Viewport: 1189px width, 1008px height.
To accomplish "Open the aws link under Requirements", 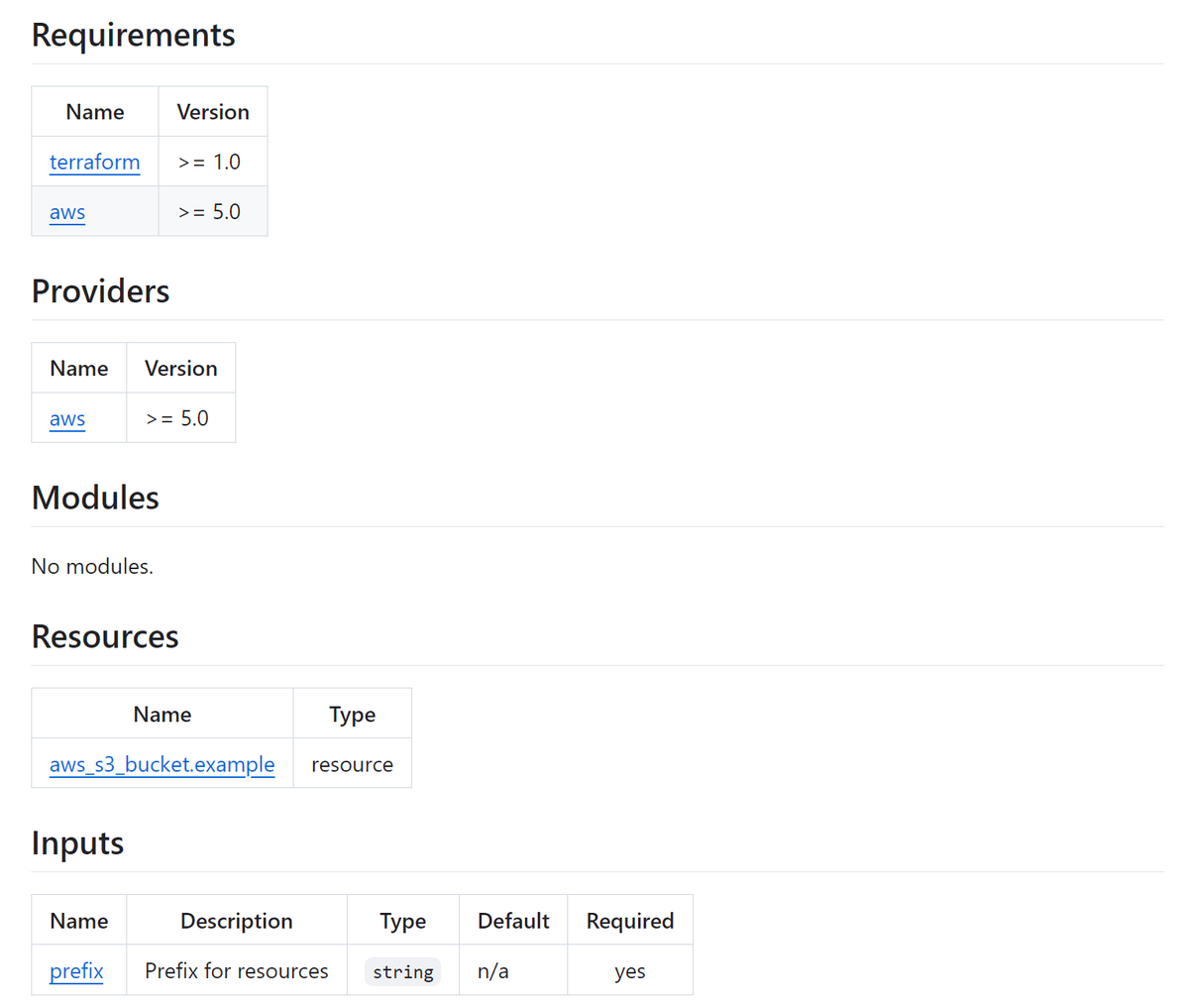I will 66,212.
